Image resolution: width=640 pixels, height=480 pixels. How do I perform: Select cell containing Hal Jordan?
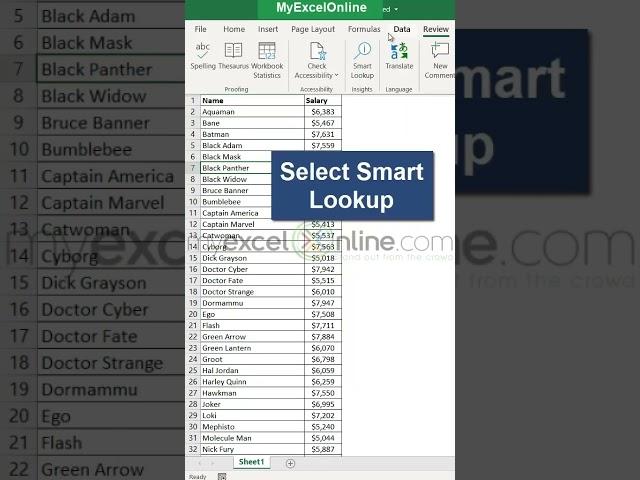click(252, 371)
